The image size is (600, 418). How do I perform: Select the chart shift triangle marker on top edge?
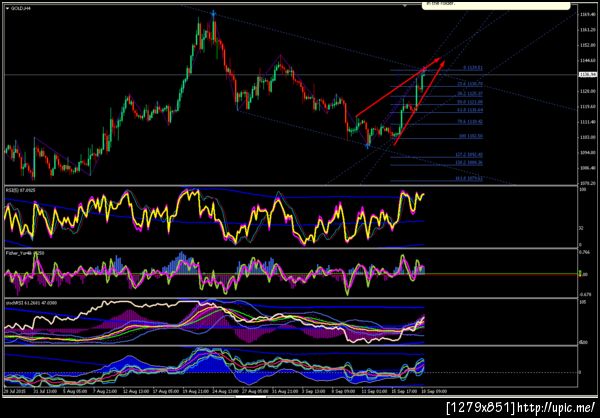pos(405,5)
